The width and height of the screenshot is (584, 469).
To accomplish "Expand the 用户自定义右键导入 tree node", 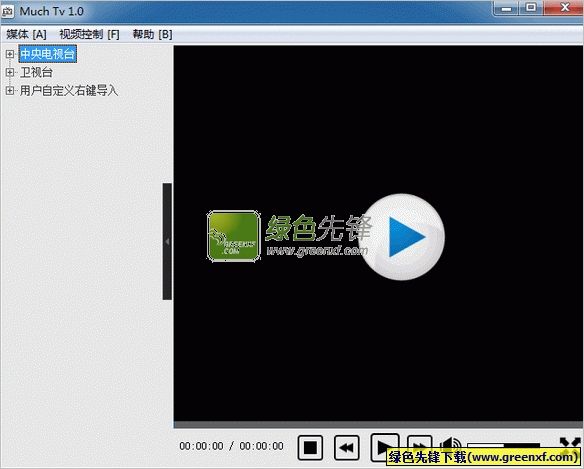I will 10,90.
